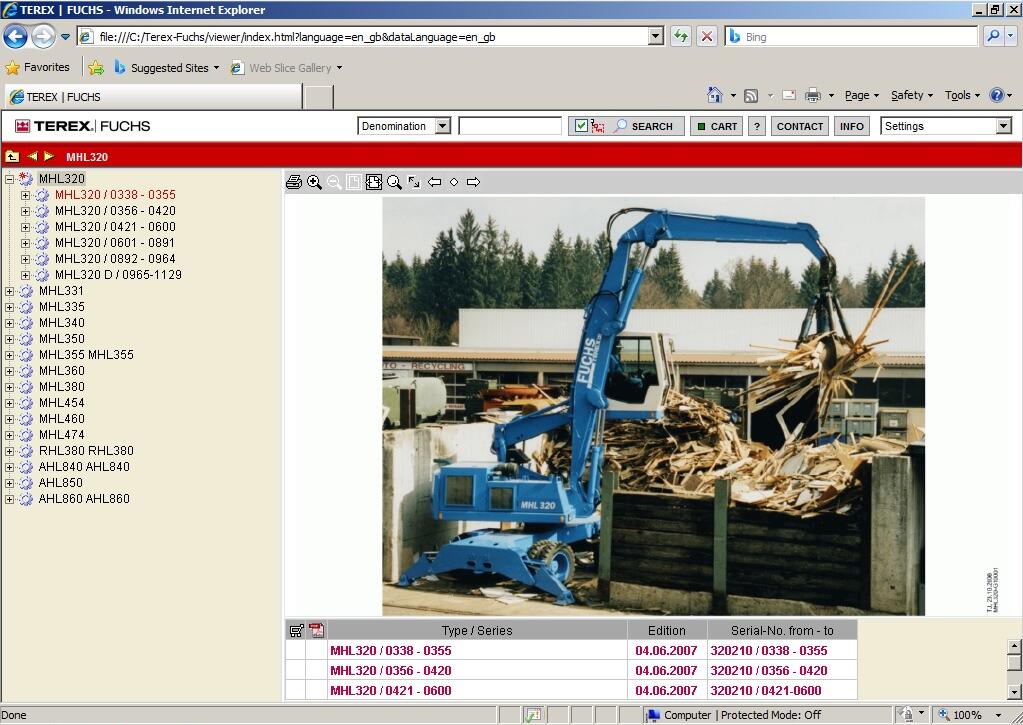Screen dimensions: 1023x725
Task: Click the address bar URL field
Action: 372,37
